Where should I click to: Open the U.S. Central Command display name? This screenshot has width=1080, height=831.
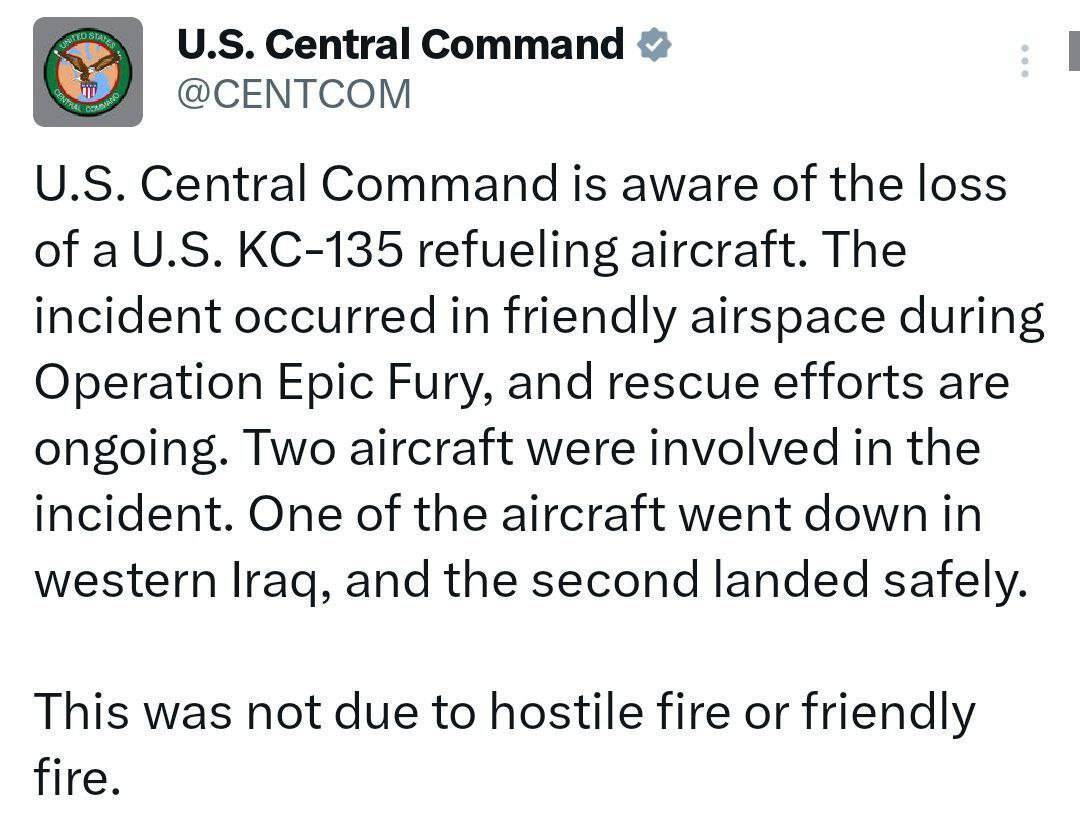[399, 45]
